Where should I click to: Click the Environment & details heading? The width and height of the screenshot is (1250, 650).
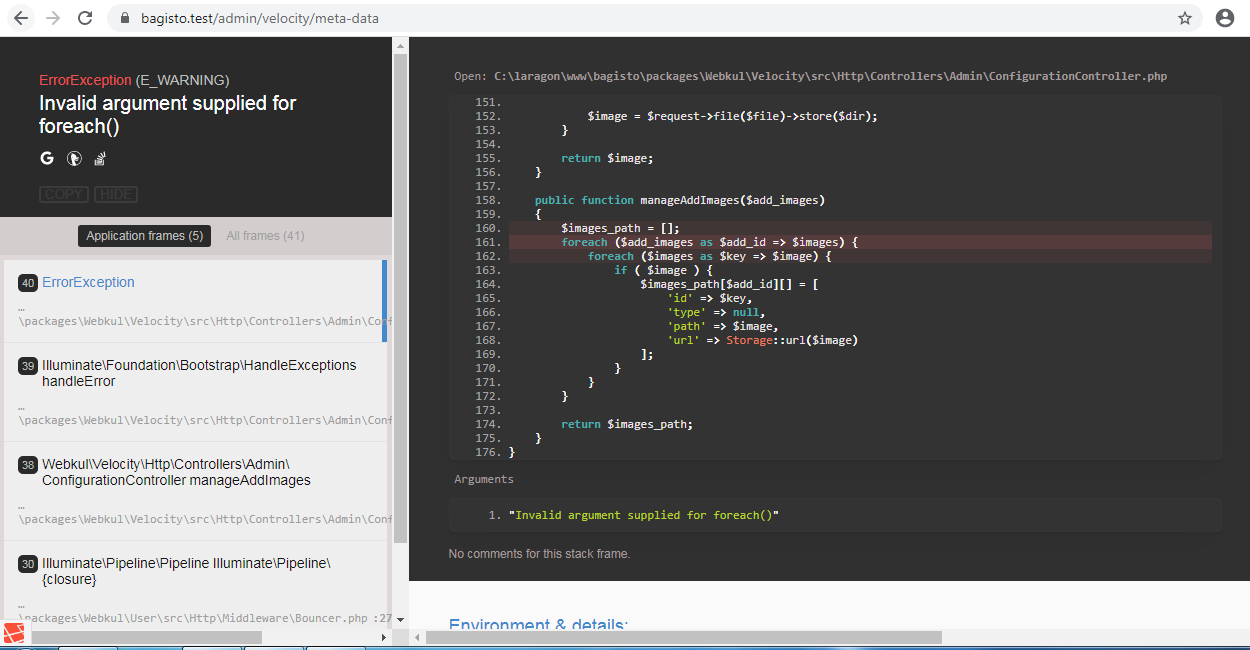538,625
